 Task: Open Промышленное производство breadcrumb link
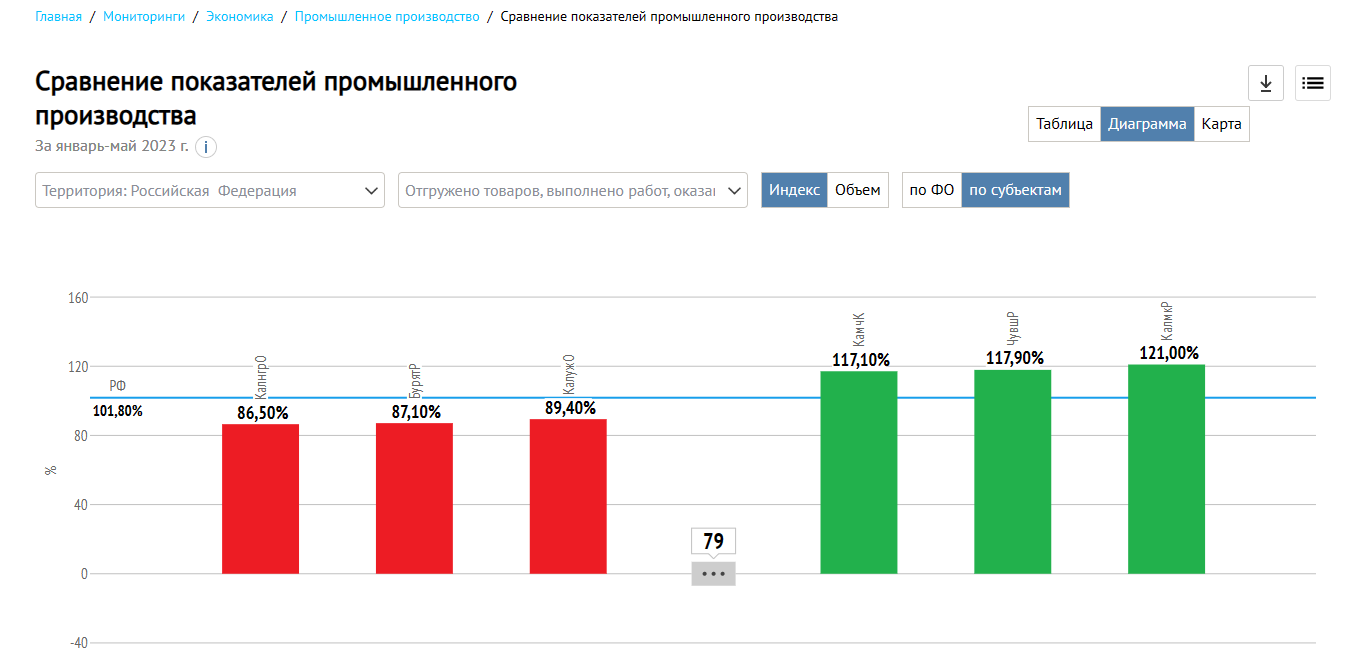pyautogui.click(x=387, y=17)
